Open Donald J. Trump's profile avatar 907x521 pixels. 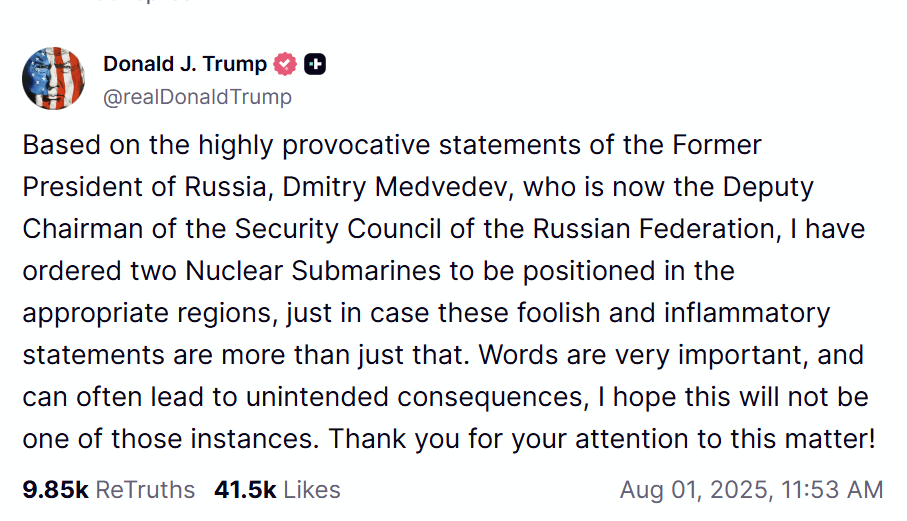pyautogui.click(x=54, y=79)
